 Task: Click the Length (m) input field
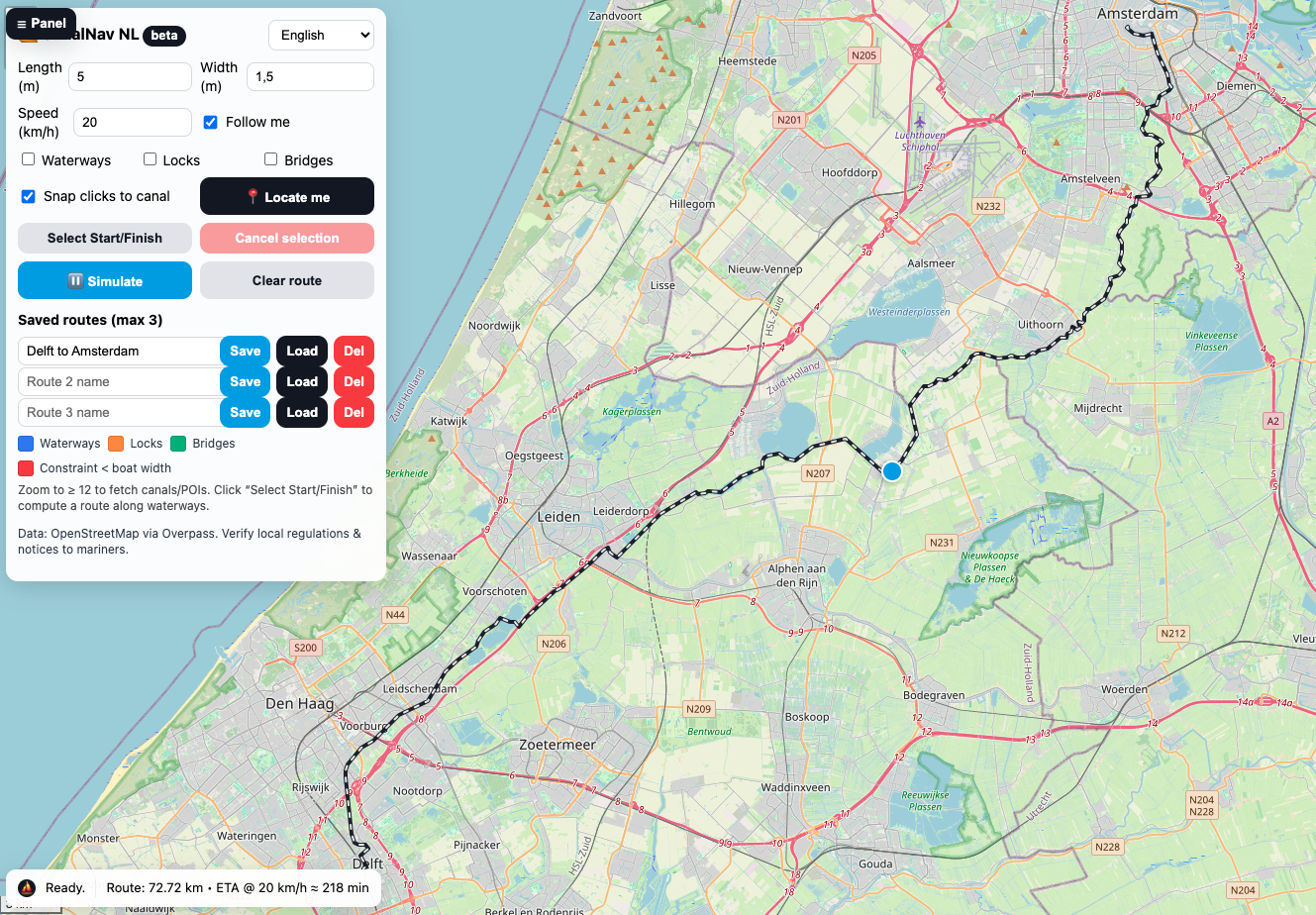pyautogui.click(x=130, y=76)
